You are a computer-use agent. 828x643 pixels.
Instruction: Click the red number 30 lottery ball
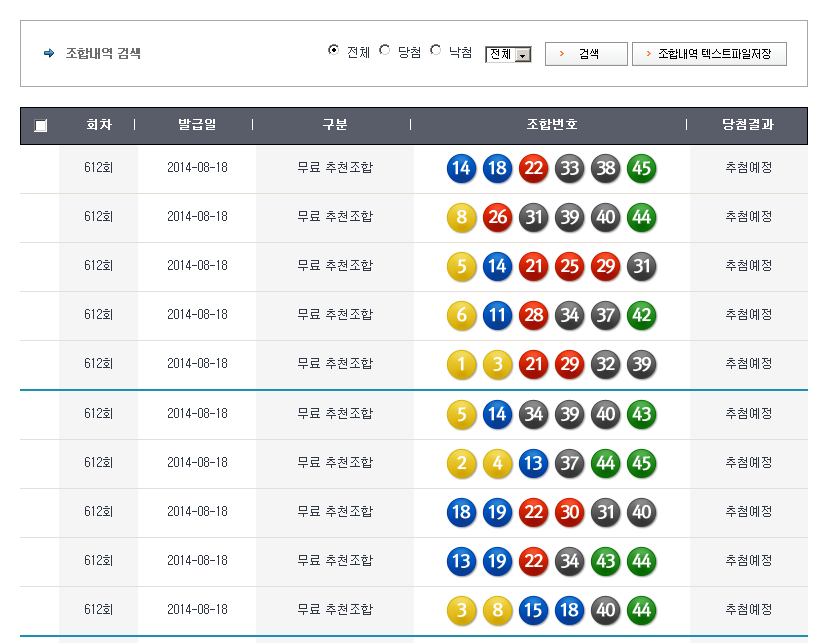(x=569, y=511)
